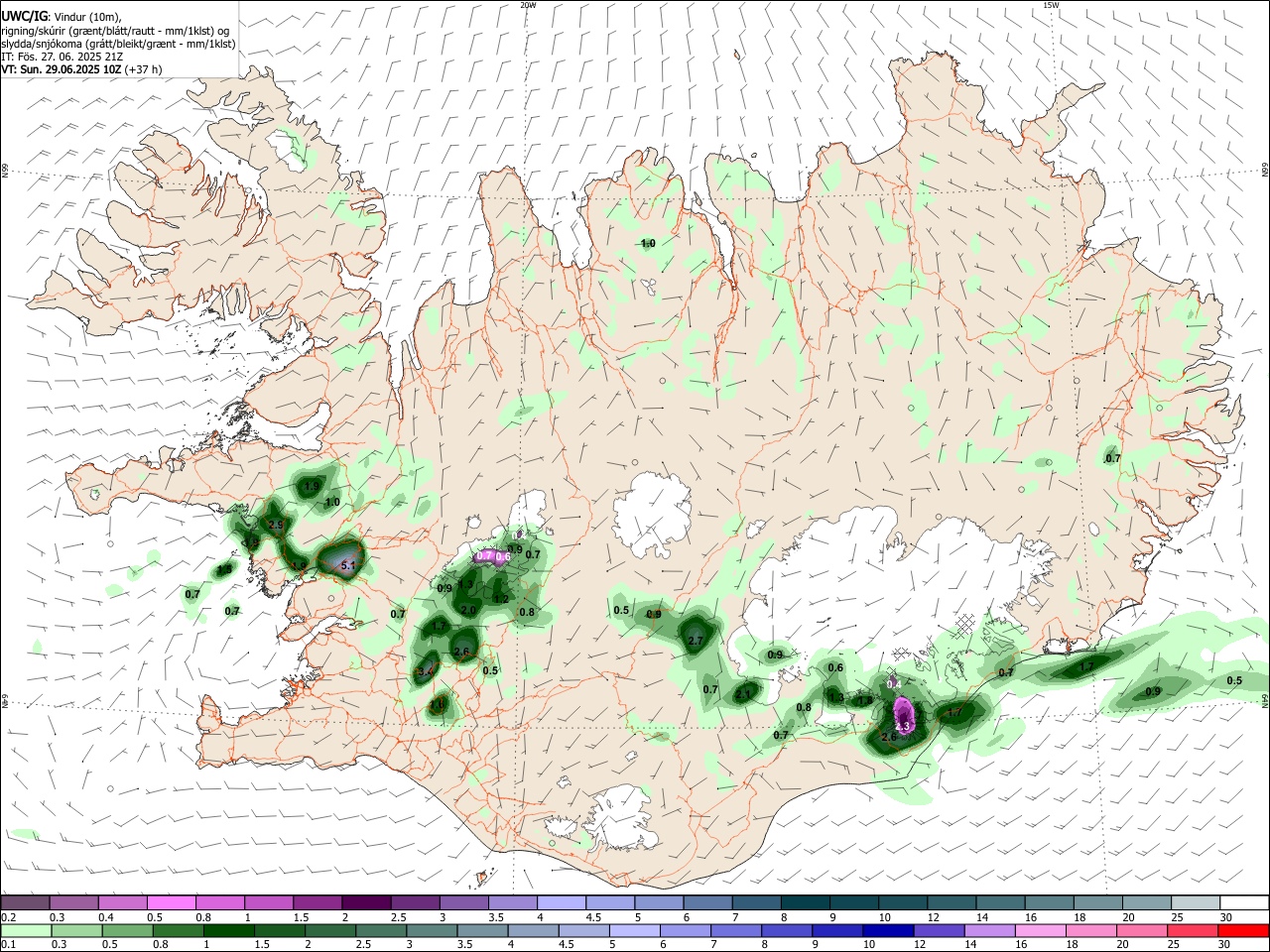Screen dimensions: 1270x952
Task: Pick the white sleet swatch labeled 30
Action: point(1242,902)
